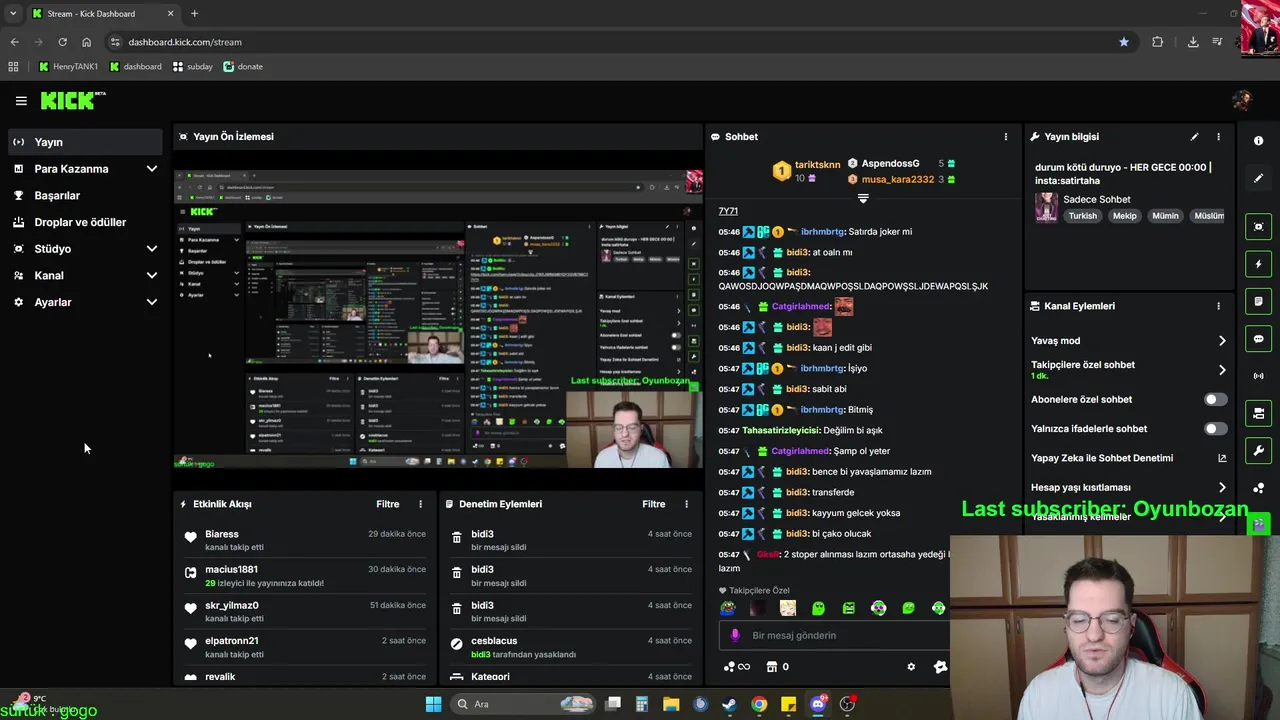Click the pencil icon in right rail
This screenshot has width=1280, height=720.
[1258, 178]
